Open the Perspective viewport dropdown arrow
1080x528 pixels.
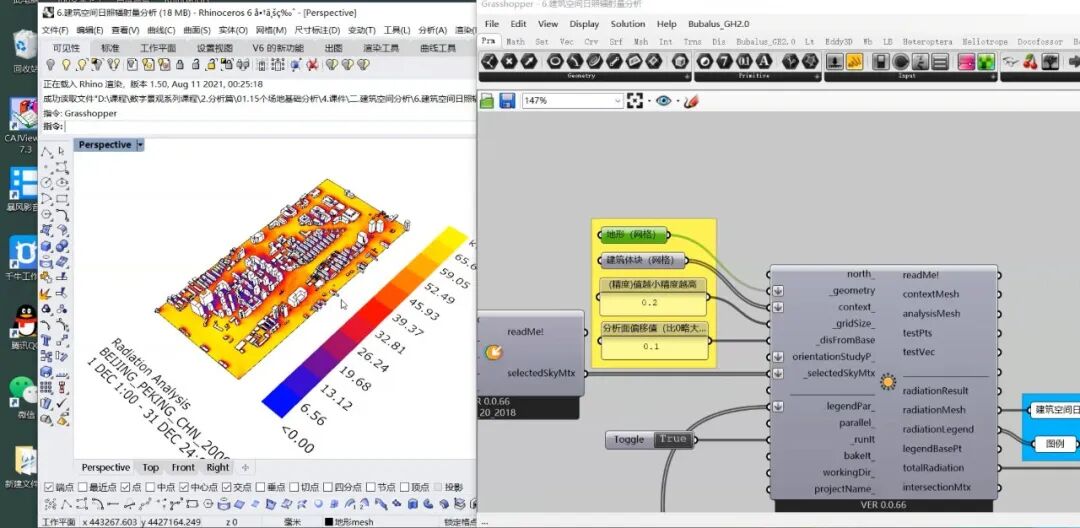[x=141, y=145]
